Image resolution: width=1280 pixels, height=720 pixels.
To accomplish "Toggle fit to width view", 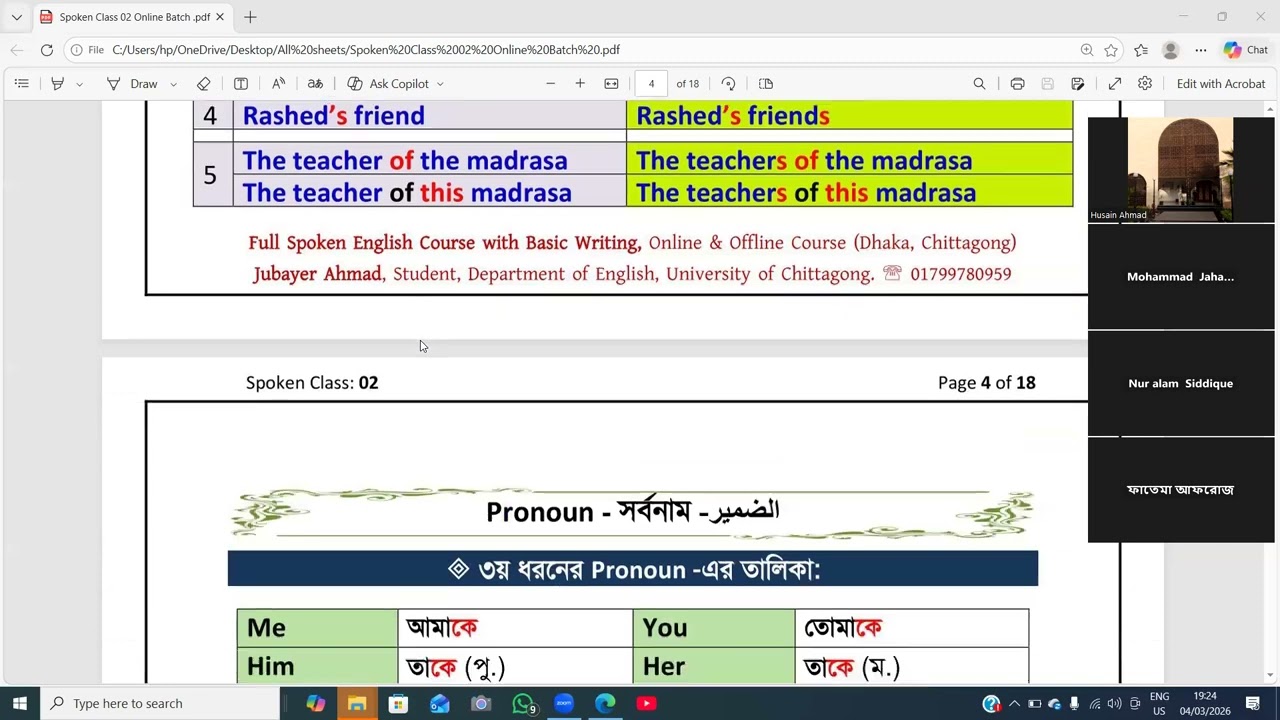I will click(x=612, y=84).
